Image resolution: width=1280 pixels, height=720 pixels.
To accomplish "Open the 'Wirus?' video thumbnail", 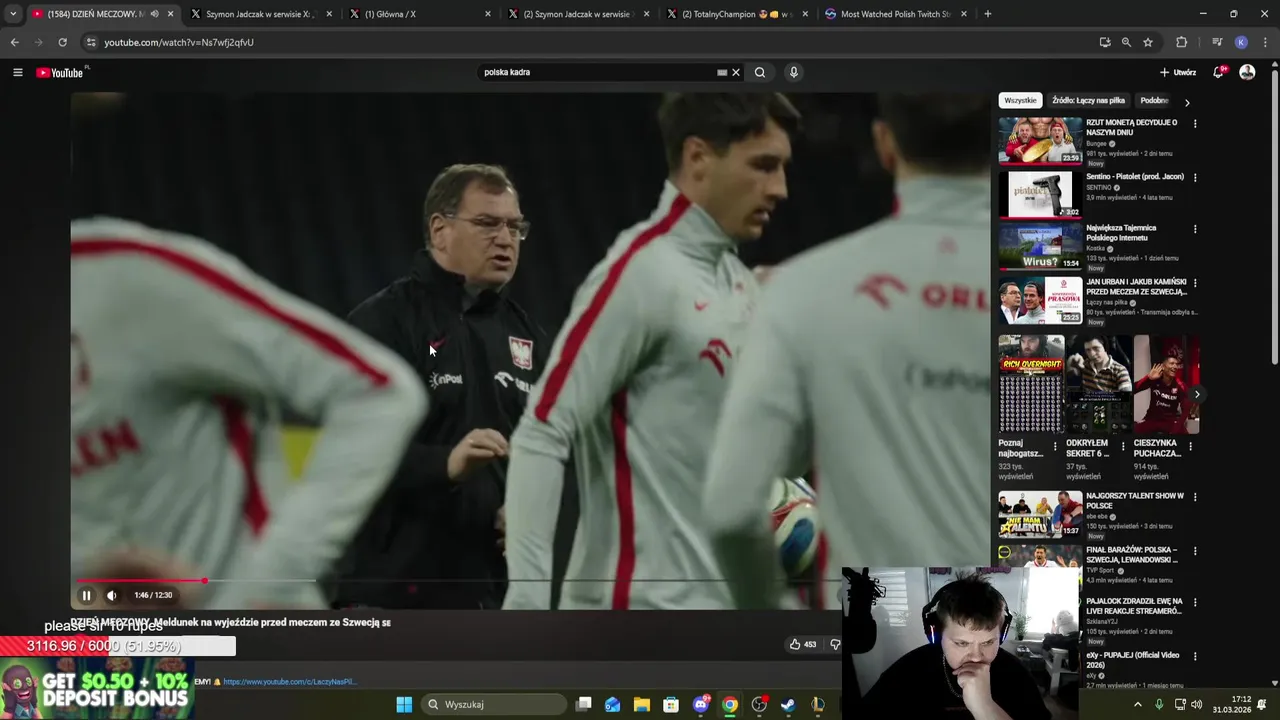I will tap(1040, 247).
